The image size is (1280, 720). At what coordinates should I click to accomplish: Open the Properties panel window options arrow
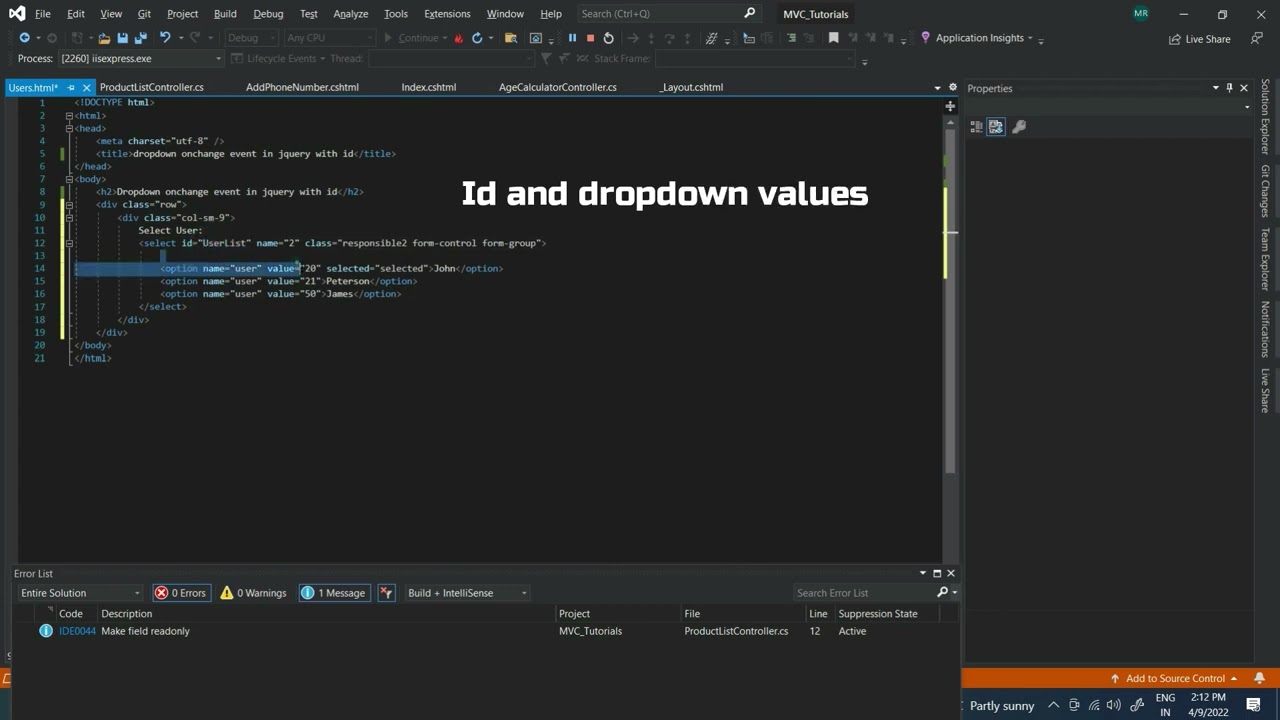(x=1216, y=88)
